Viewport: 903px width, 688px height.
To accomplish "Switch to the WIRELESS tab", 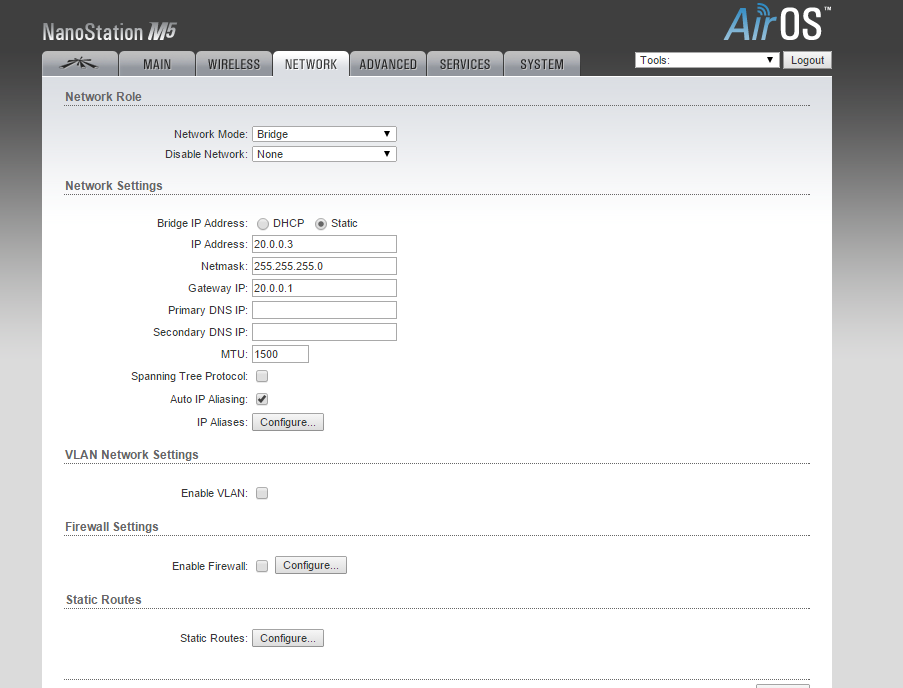I will (234, 64).
